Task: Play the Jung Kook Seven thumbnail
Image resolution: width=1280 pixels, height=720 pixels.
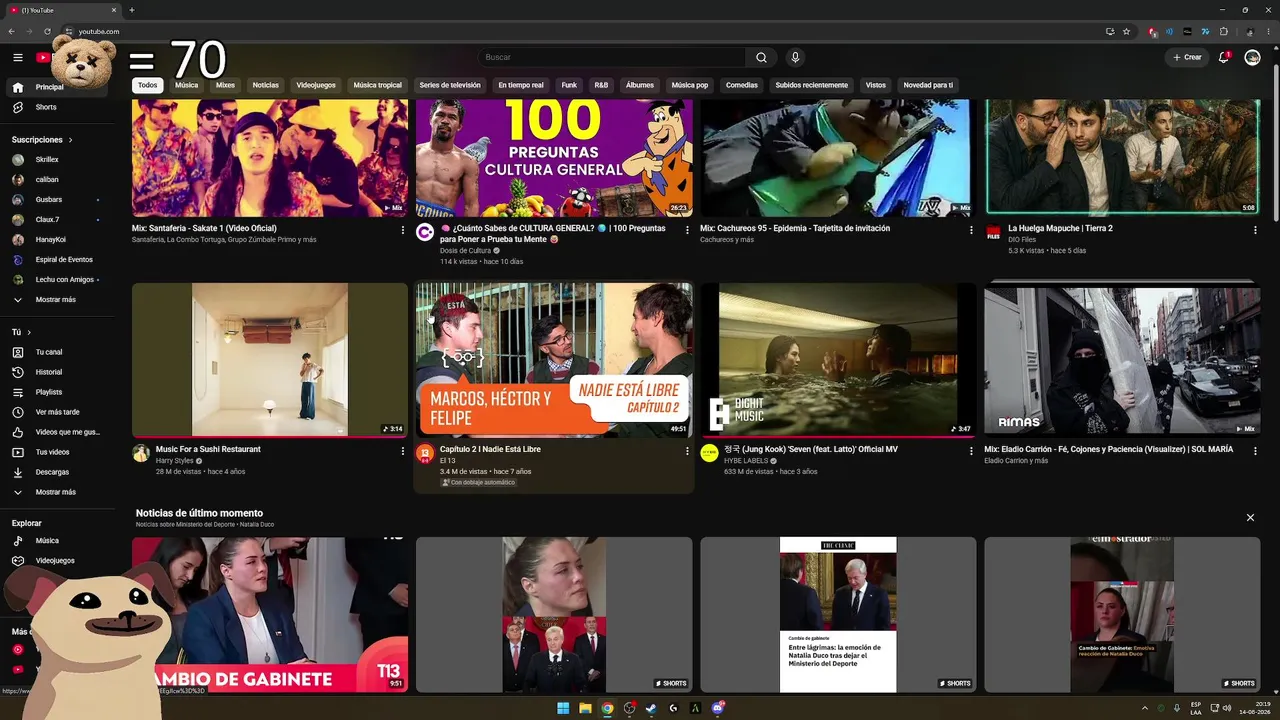Action: point(838,360)
